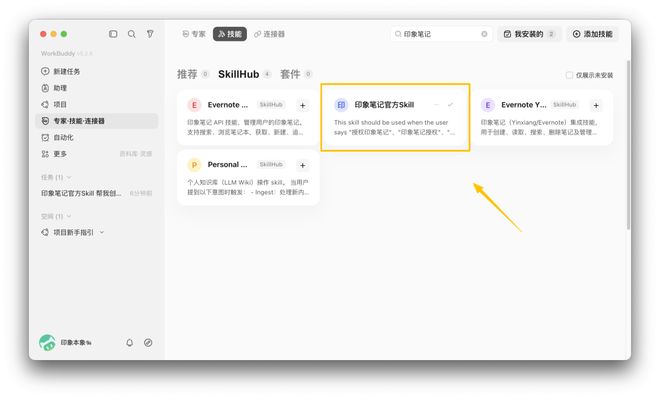Open the 助理 assistant section

coord(54,88)
